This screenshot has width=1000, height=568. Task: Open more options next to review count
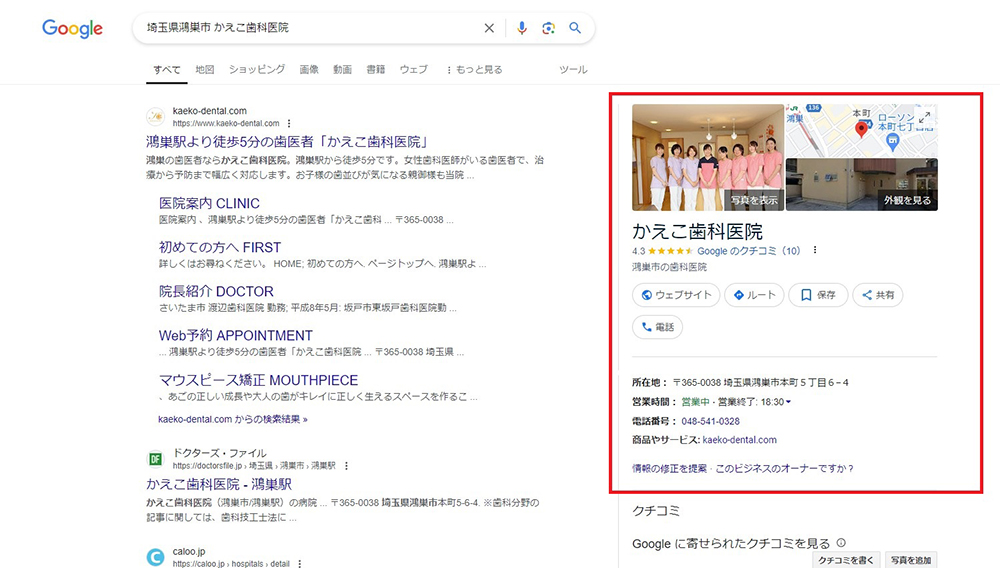coord(815,250)
